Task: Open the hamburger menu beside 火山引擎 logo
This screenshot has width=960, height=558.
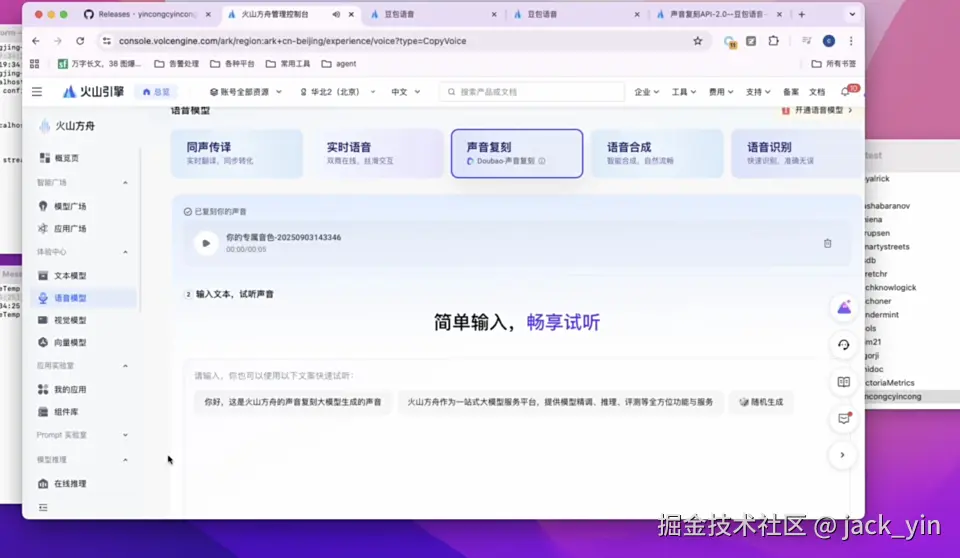Action: click(37, 92)
